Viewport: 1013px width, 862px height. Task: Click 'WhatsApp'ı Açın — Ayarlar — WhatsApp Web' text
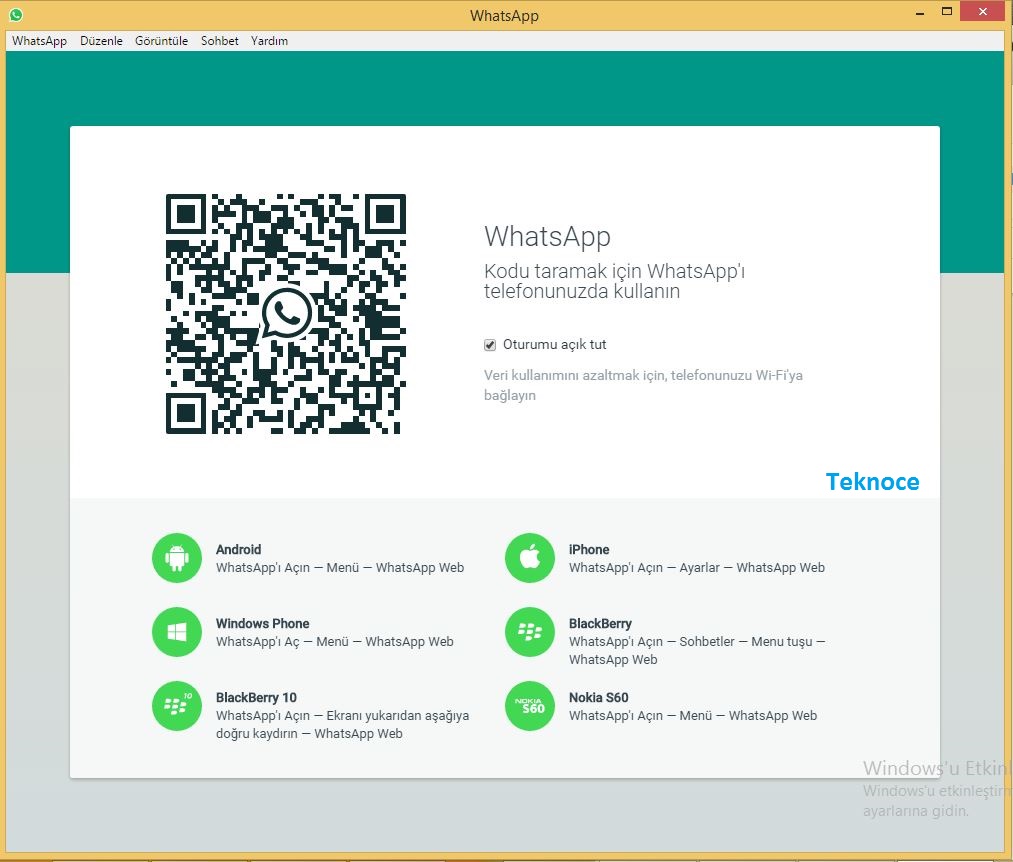tap(696, 568)
